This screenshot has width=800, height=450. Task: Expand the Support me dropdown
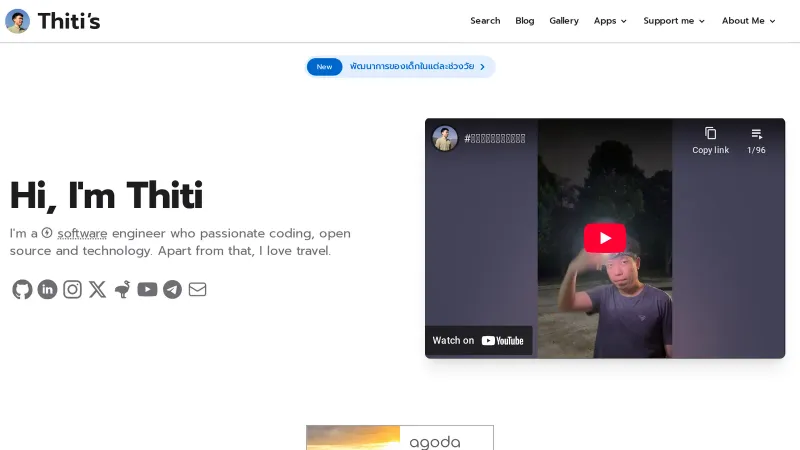pyautogui.click(x=674, y=21)
